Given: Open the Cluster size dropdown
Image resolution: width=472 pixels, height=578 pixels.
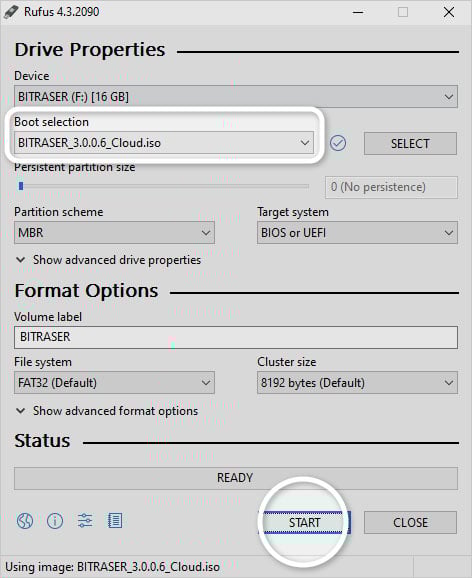Looking at the screenshot, I should click(x=357, y=383).
